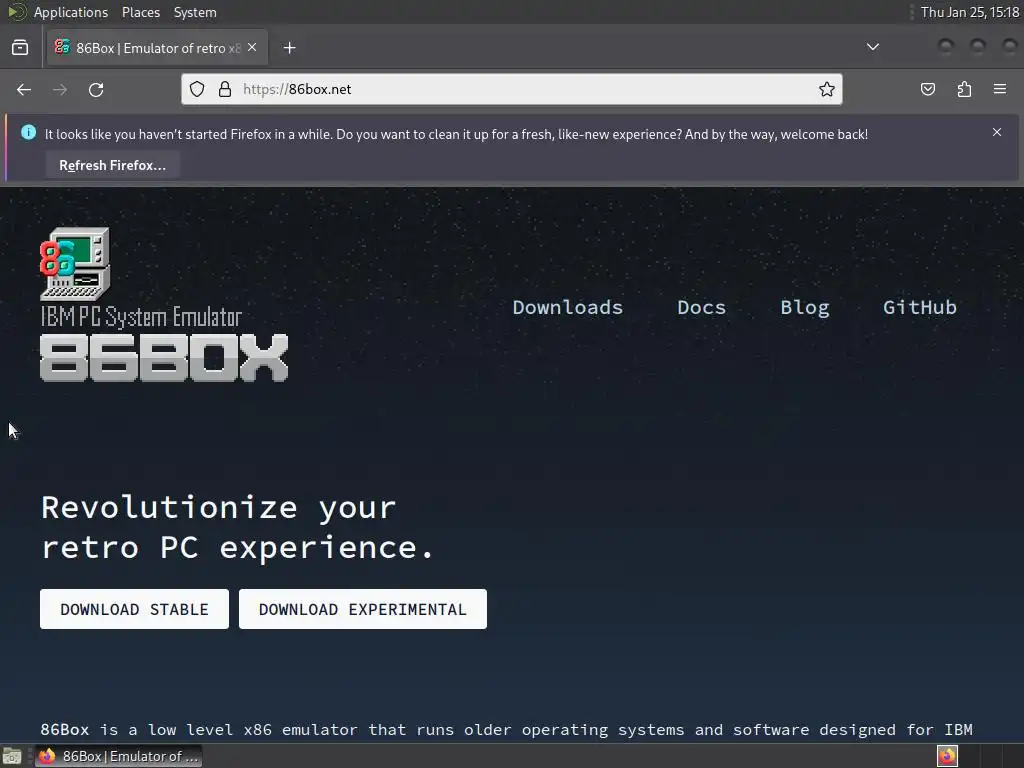Click the large 86BOX wordmark logo
Viewport: 1024px width, 768px height.
(164, 357)
